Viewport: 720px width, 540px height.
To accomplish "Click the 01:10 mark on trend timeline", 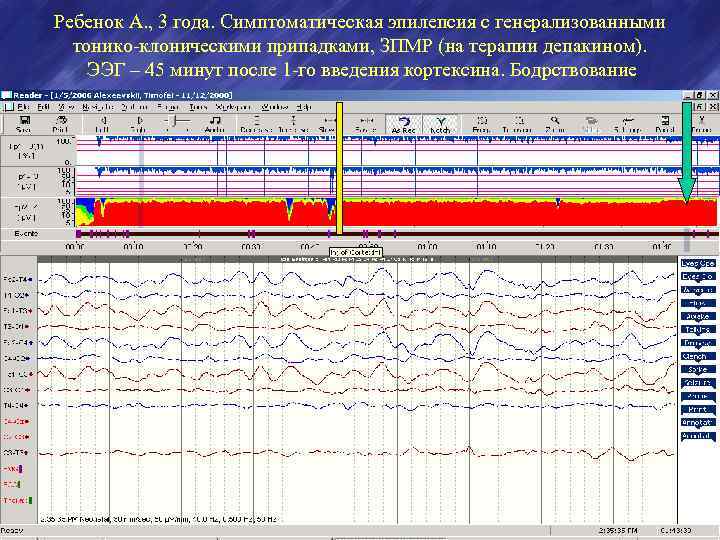I will pos(486,247).
